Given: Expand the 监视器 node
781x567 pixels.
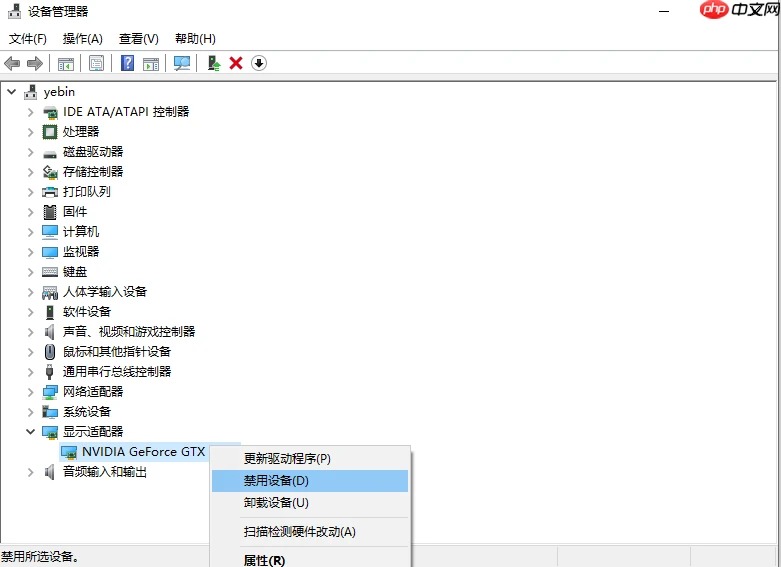Looking at the screenshot, I should coord(30,252).
